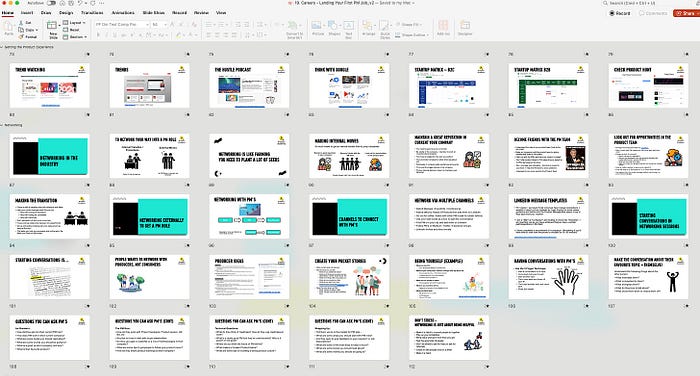The height and width of the screenshot is (376, 700).
Task: Select Having Conversations With PM's slide
Action: click(x=549, y=277)
